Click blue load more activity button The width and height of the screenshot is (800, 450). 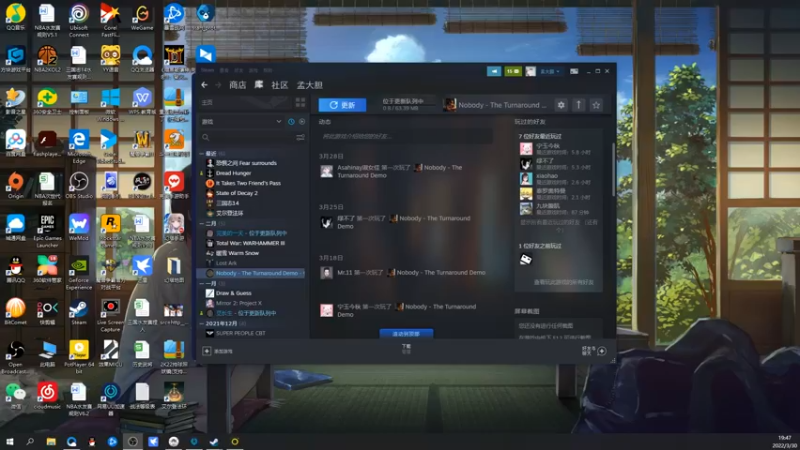tap(406, 334)
